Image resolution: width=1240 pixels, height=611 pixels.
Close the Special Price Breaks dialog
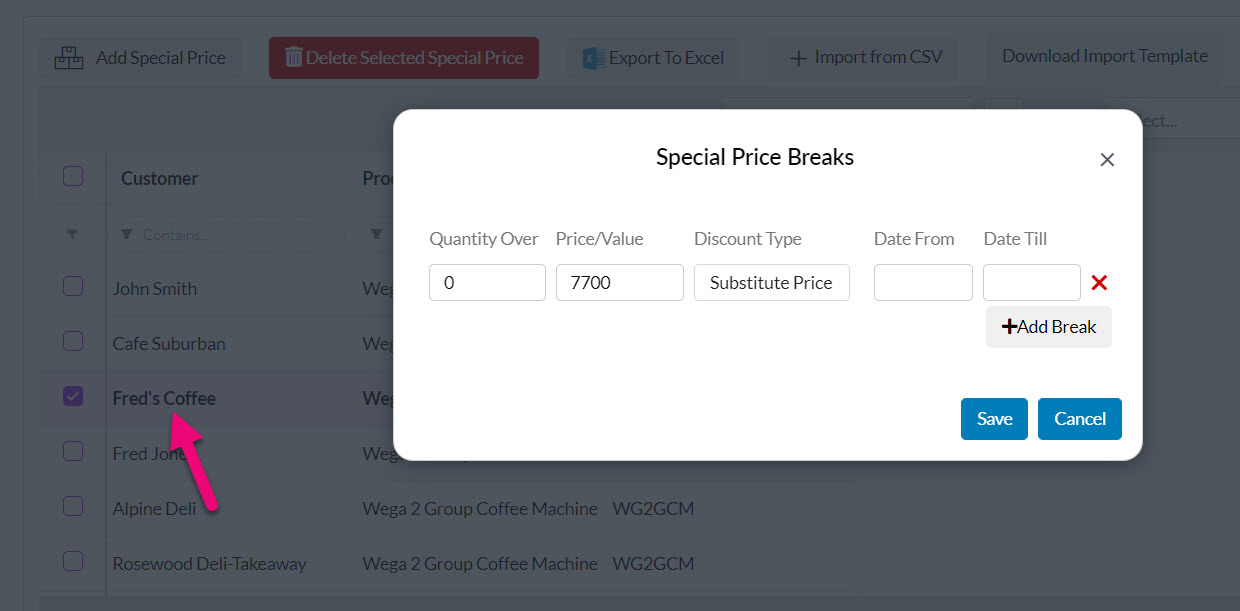[1107, 160]
